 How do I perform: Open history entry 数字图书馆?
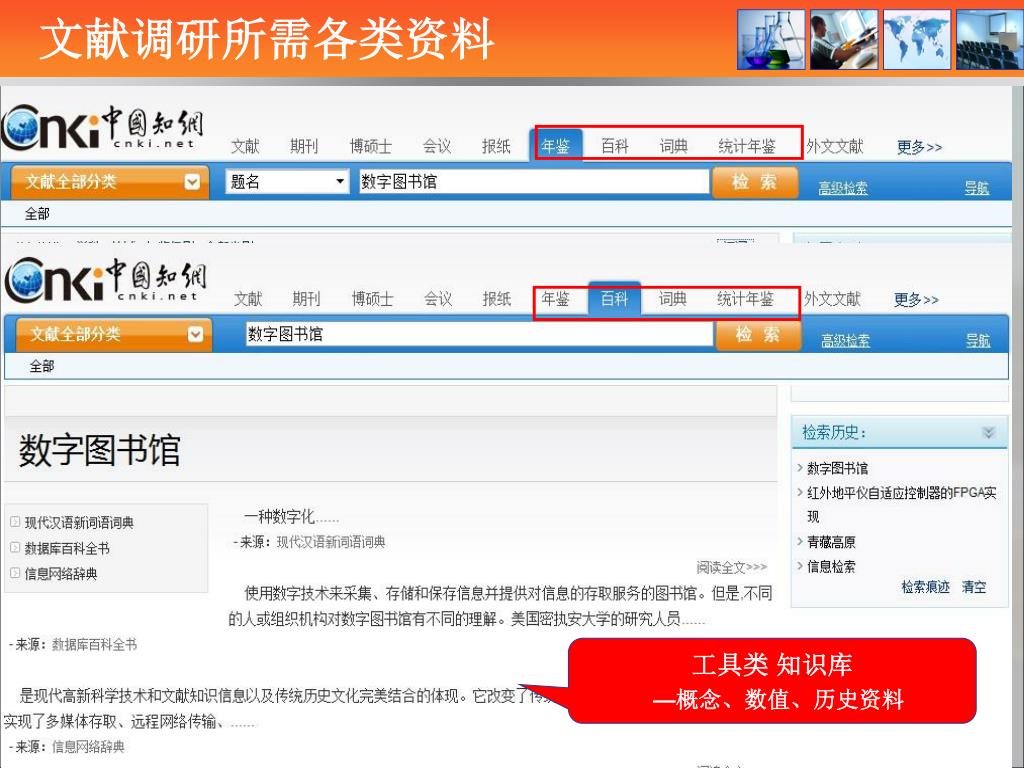click(x=837, y=468)
